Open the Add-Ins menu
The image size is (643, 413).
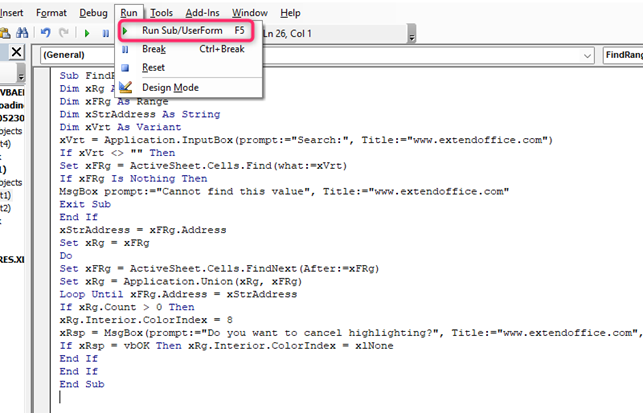(x=203, y=13)
